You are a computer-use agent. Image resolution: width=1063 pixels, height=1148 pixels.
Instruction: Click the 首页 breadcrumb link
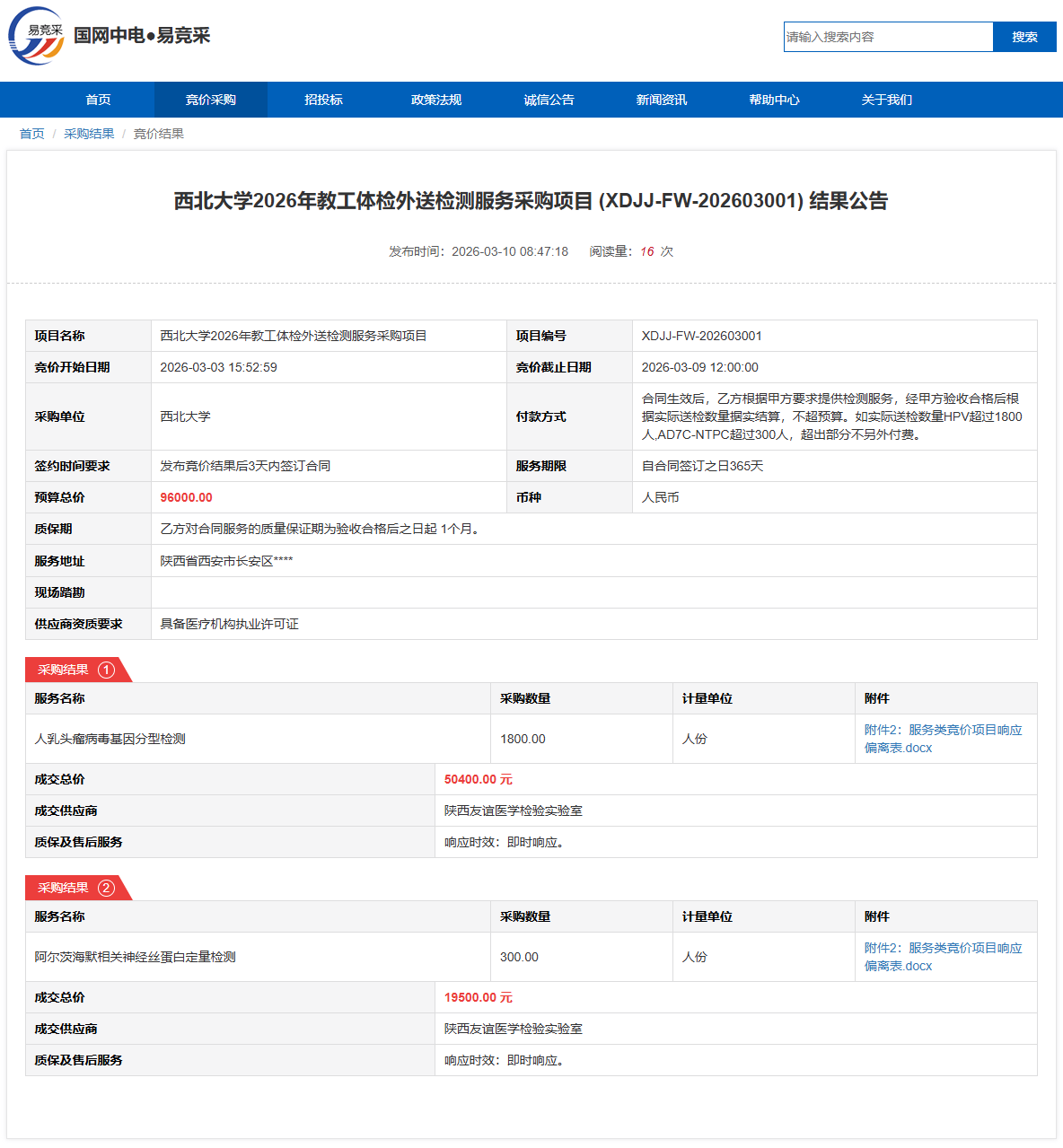click(x=32, y=134)
